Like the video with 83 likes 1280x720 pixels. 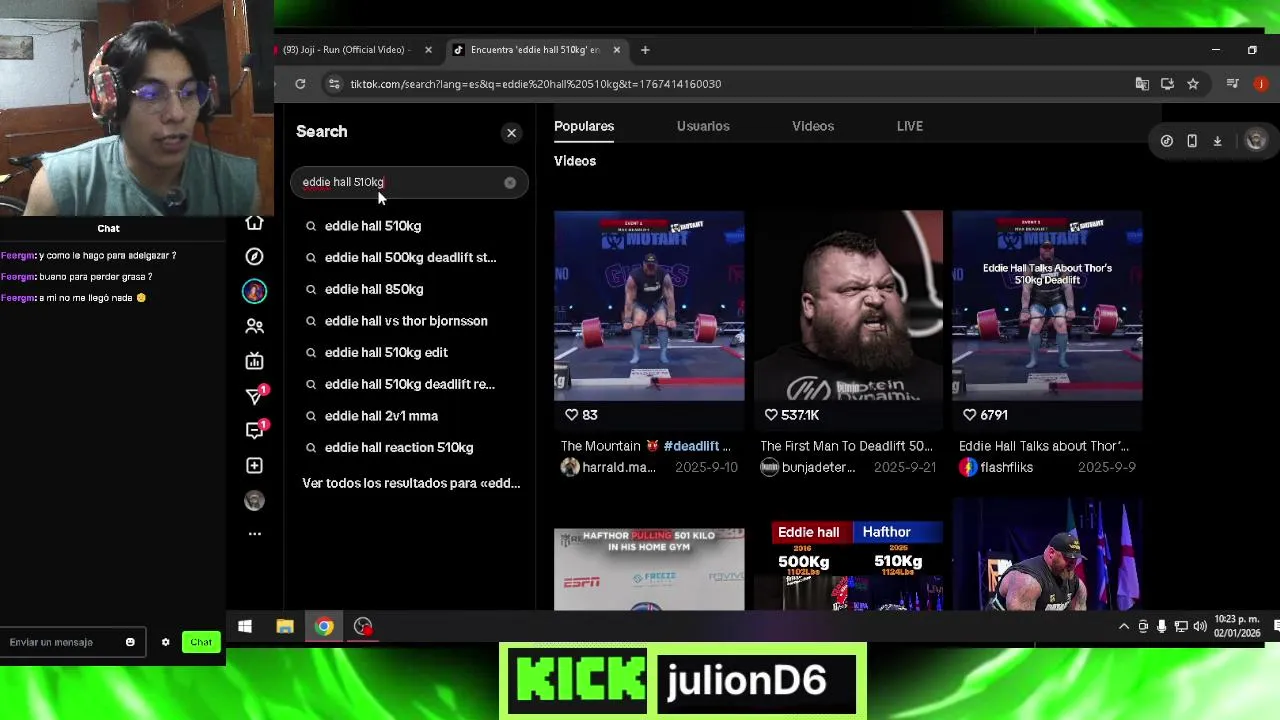[572, 415]
